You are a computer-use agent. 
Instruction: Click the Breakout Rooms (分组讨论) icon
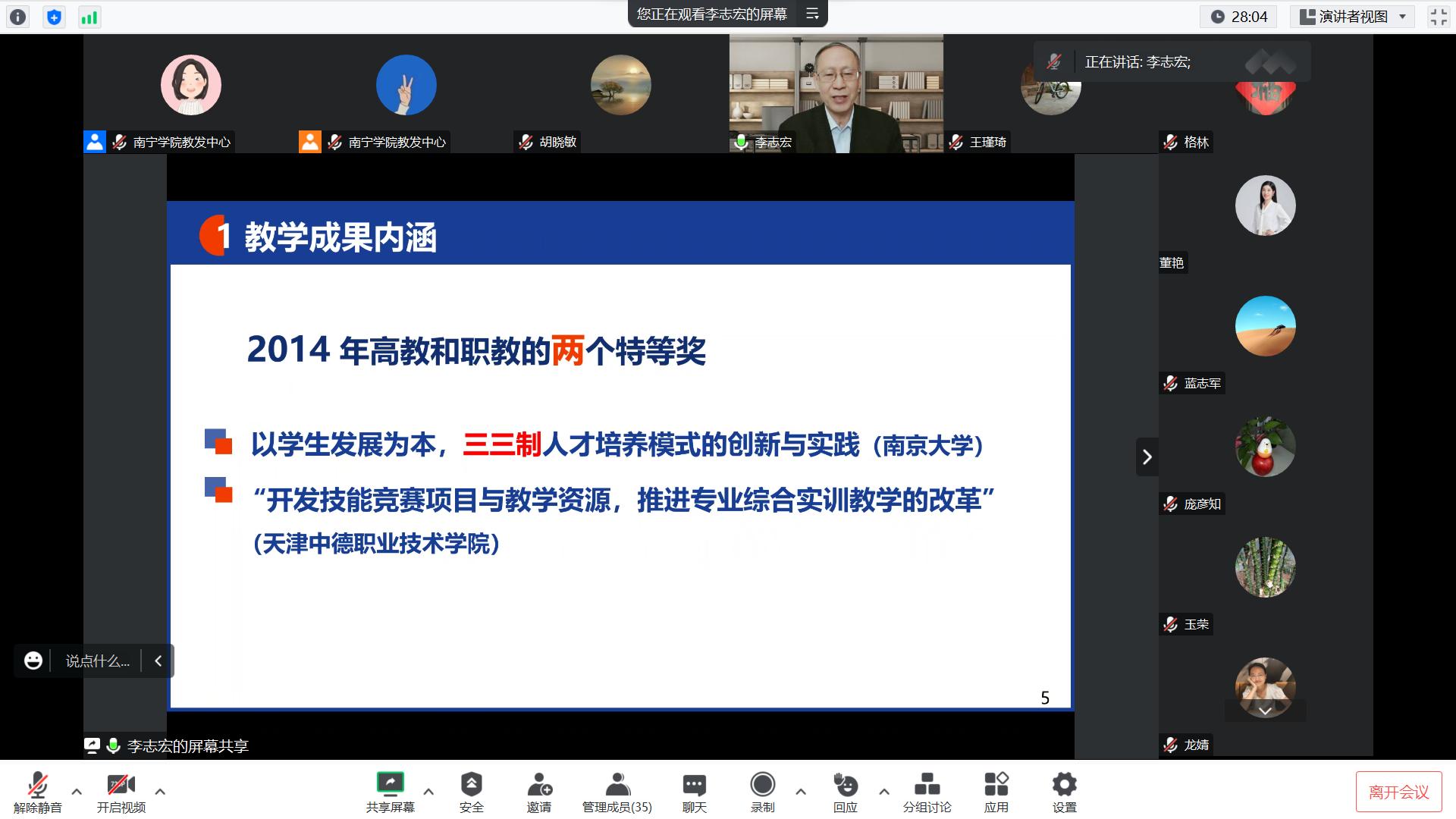927,785
